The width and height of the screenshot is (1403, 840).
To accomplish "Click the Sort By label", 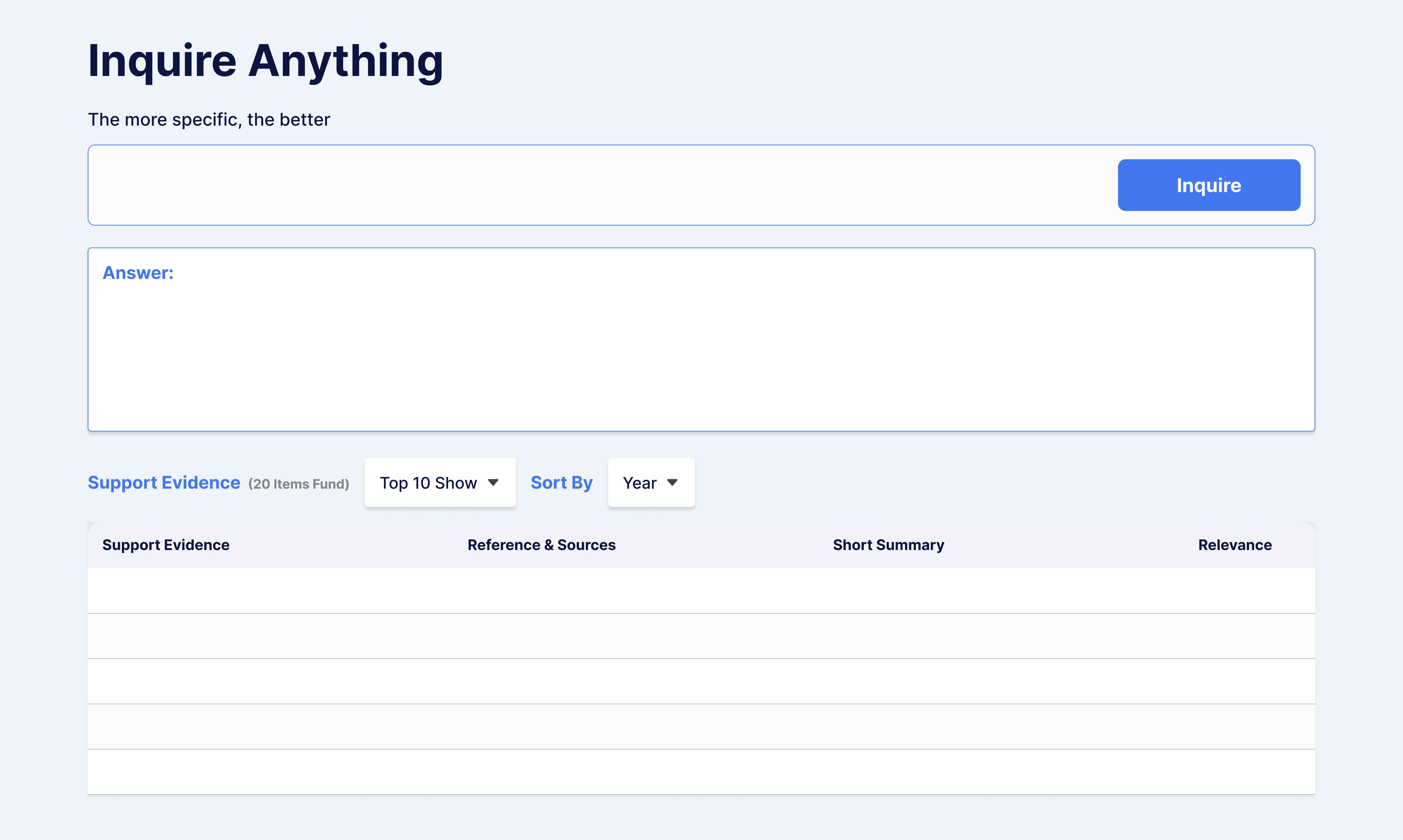I will click(561, 483).
